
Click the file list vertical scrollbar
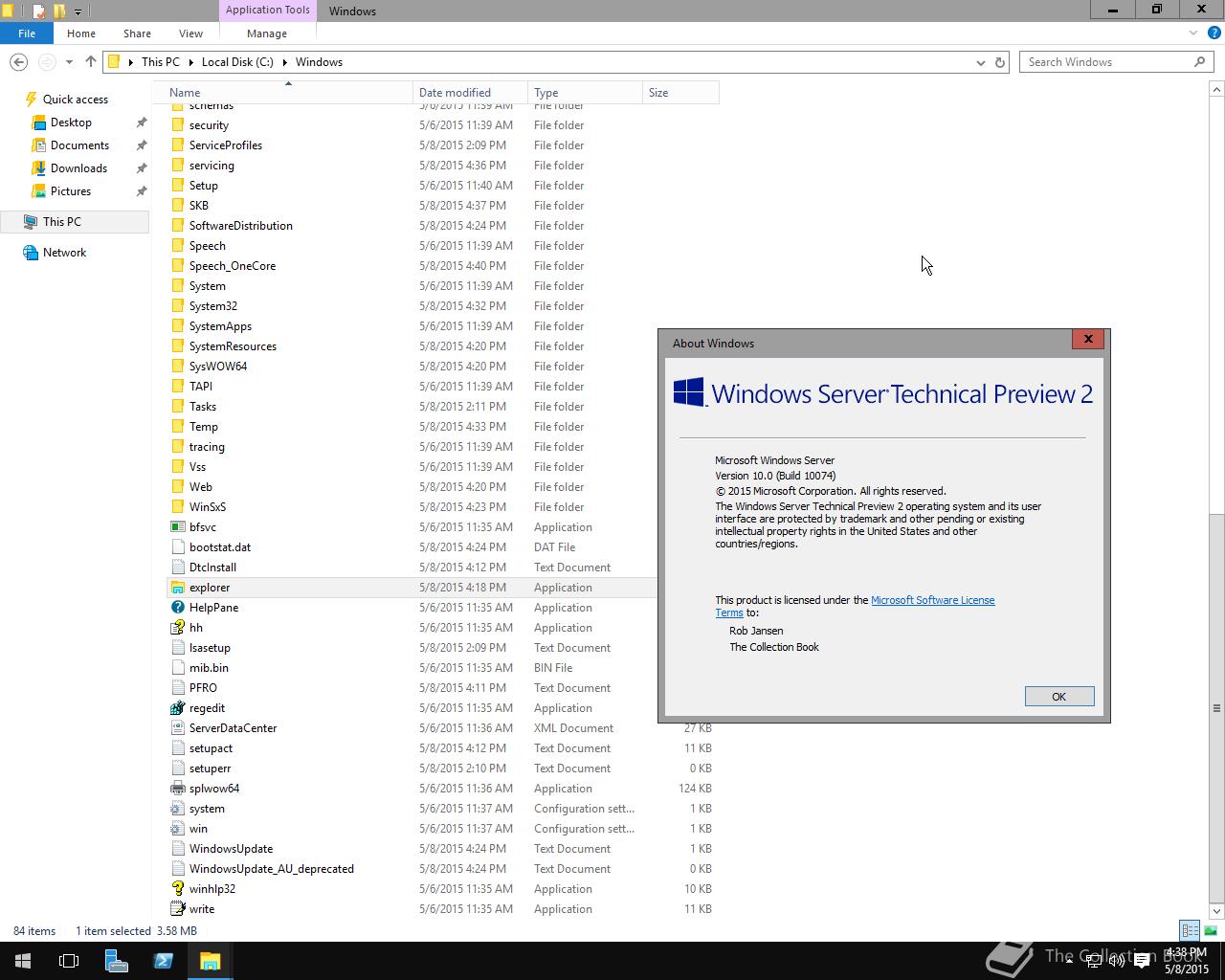(1216, 707)
